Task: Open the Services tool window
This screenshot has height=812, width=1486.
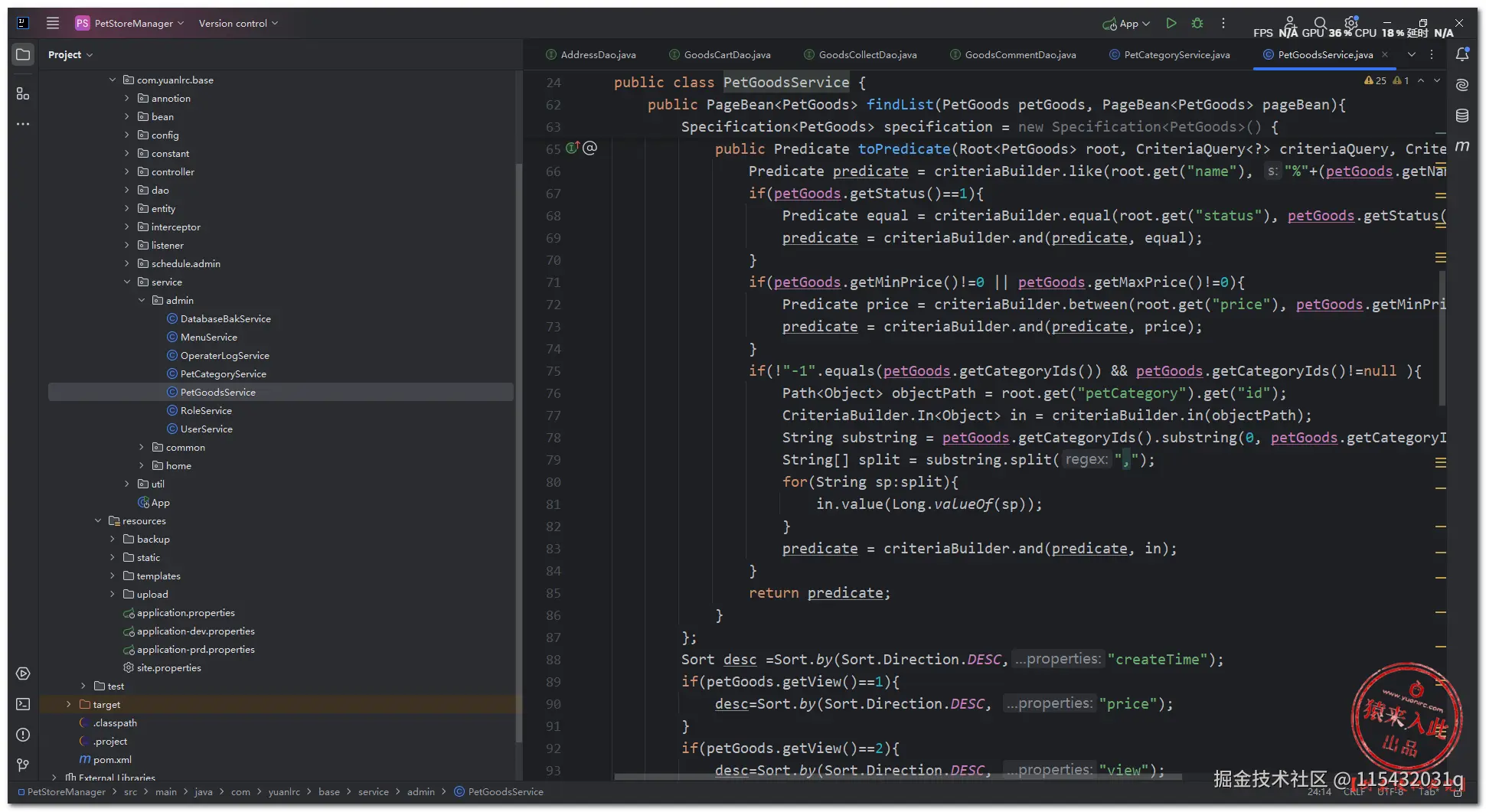Action: 23,673
